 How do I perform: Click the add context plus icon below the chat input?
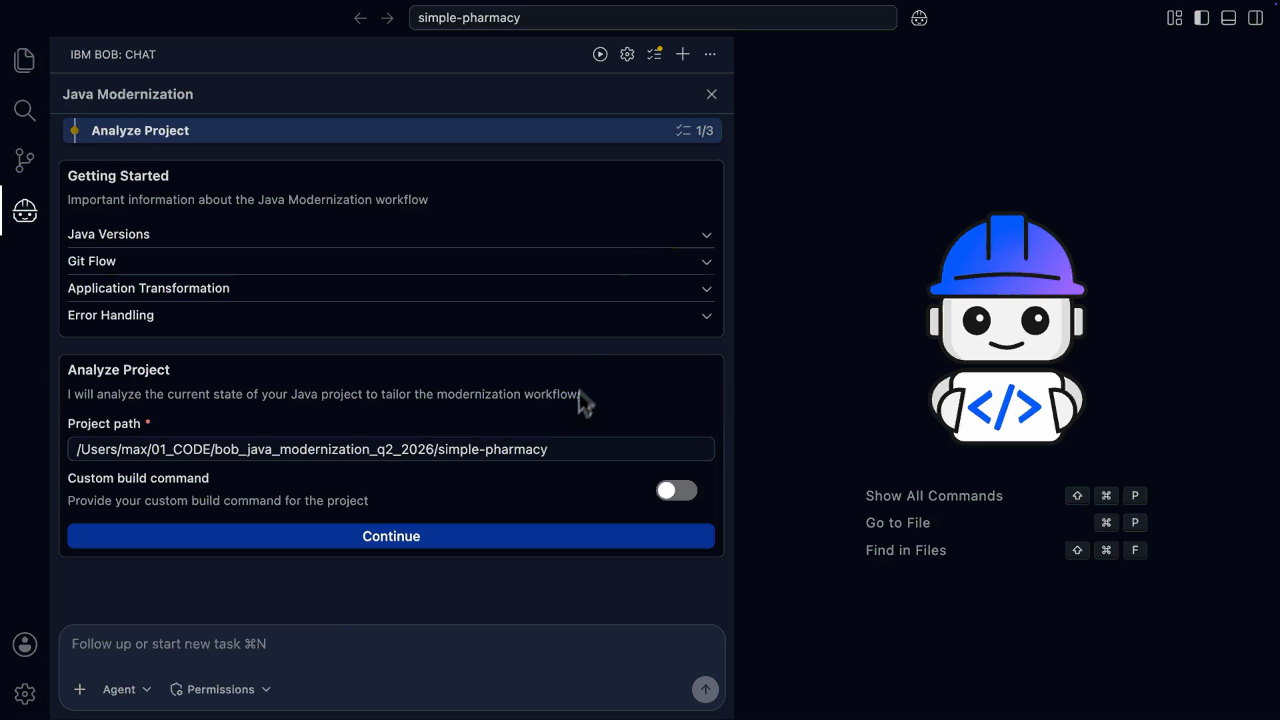(x=80, y=689)
